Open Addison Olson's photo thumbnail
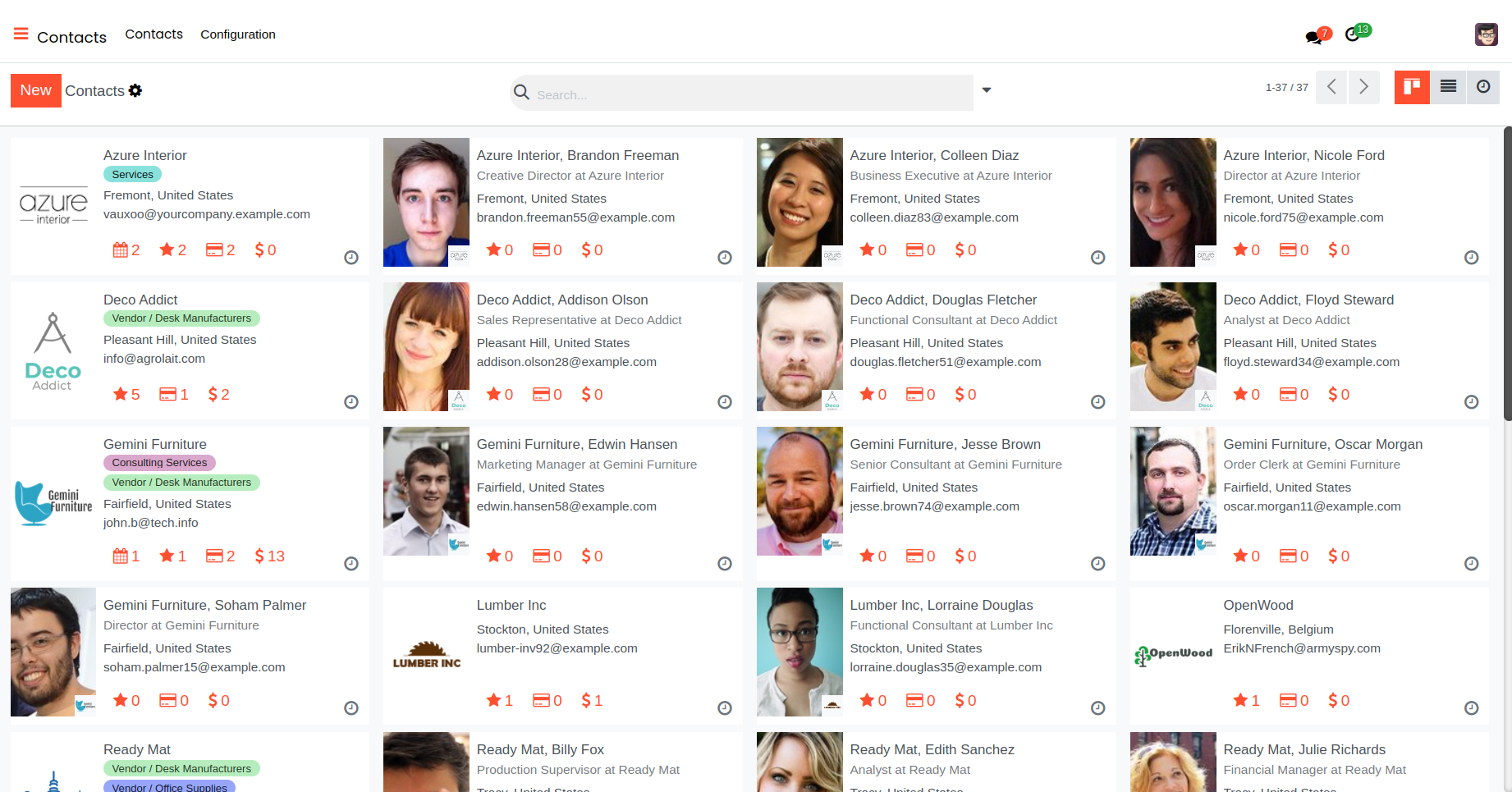Viewport: 1512px width, 792px height. pos(426,346)
